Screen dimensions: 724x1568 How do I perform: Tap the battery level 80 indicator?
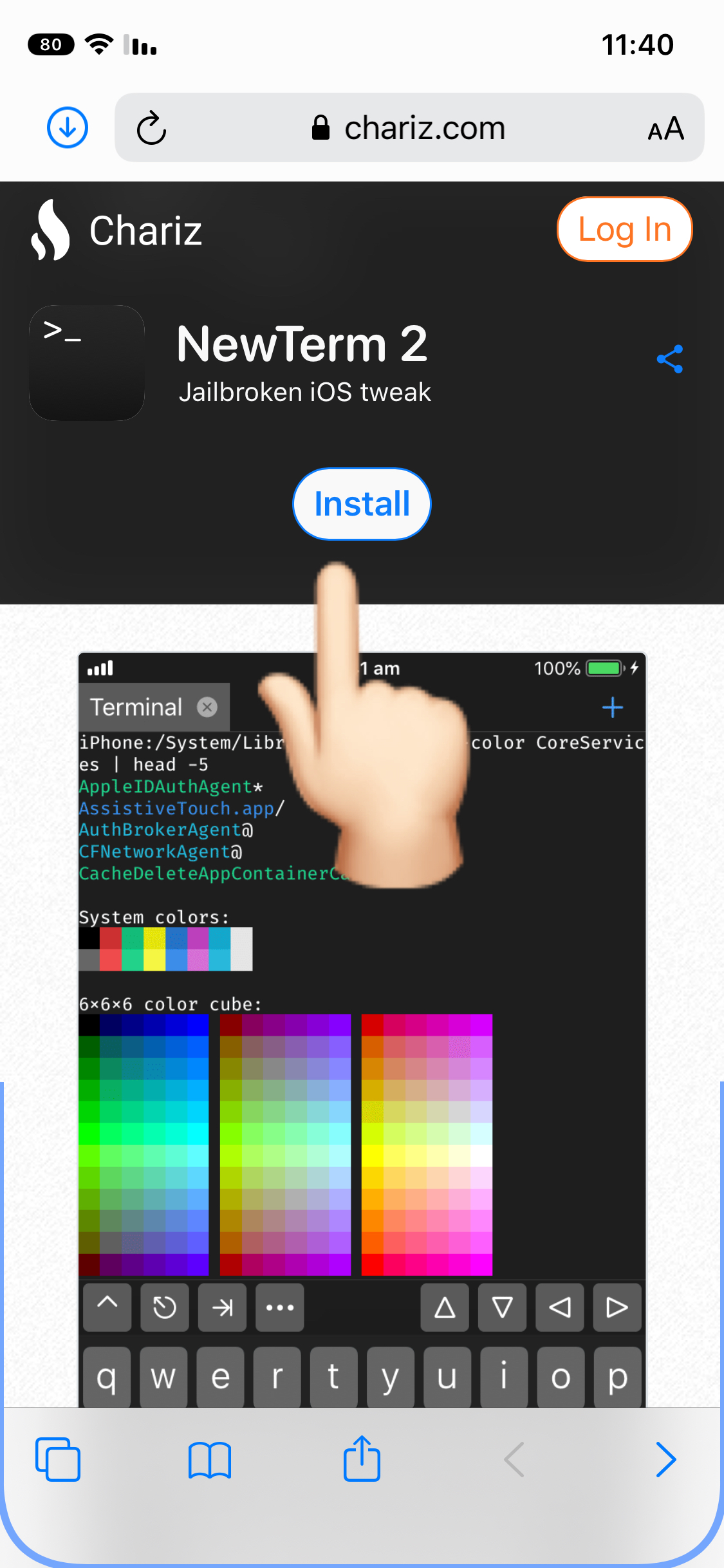tap(51, 44)
